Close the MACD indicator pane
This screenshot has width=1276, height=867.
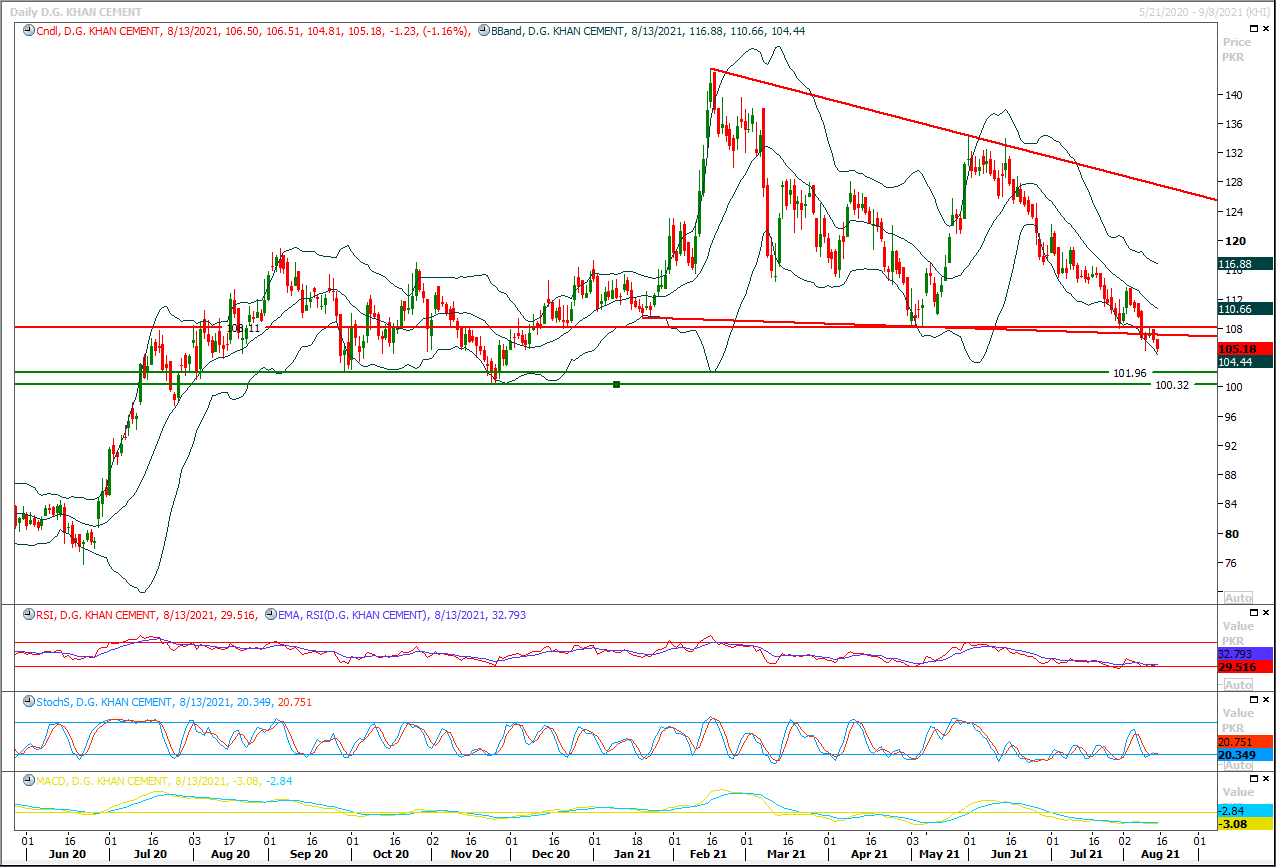click(1268, 777)
